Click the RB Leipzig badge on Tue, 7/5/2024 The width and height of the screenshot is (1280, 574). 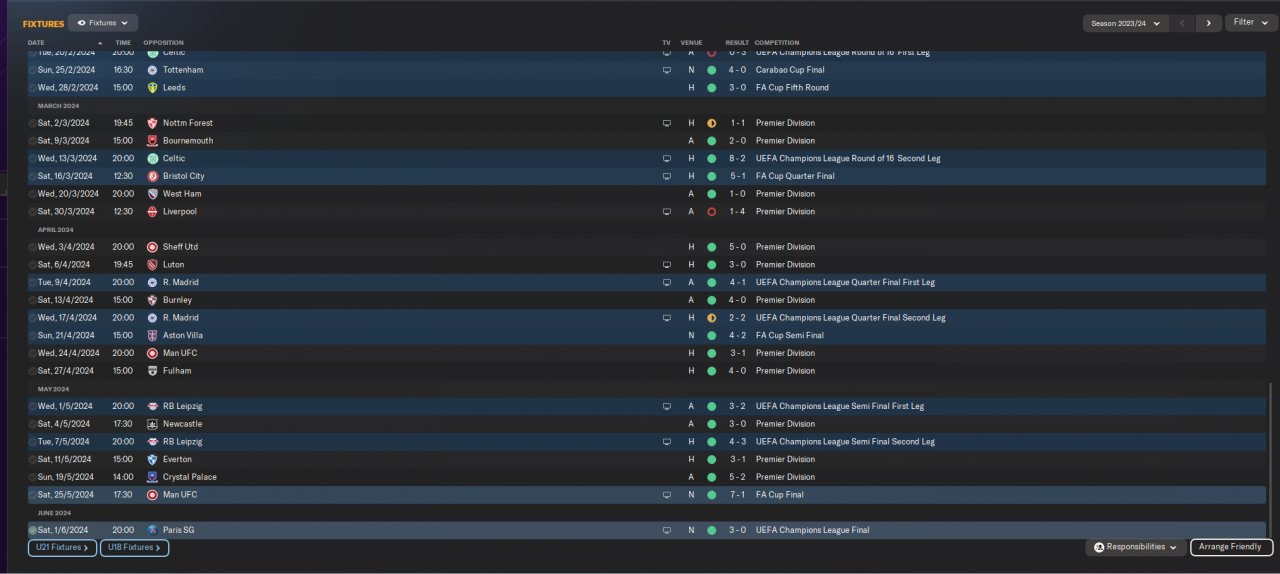point(152,441)
